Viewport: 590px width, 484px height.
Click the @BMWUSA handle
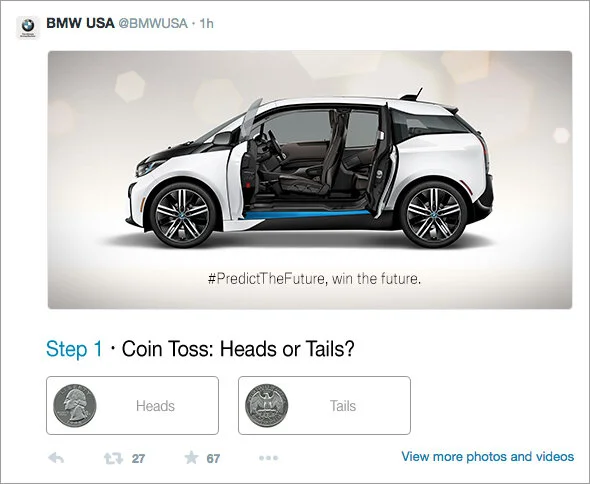(x=153, y=24)
